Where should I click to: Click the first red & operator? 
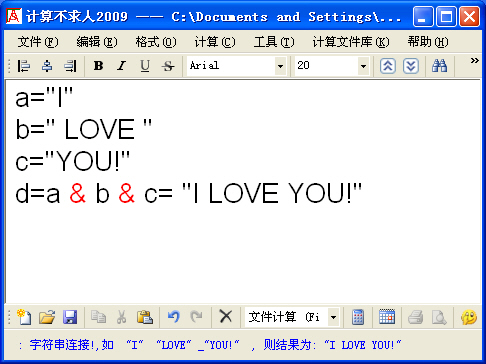(x=78, y=193)
